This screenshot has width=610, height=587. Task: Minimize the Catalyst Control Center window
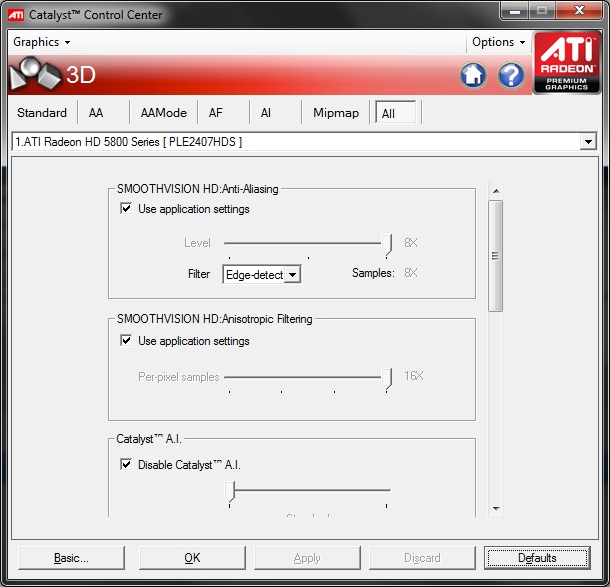coord(515,11)
